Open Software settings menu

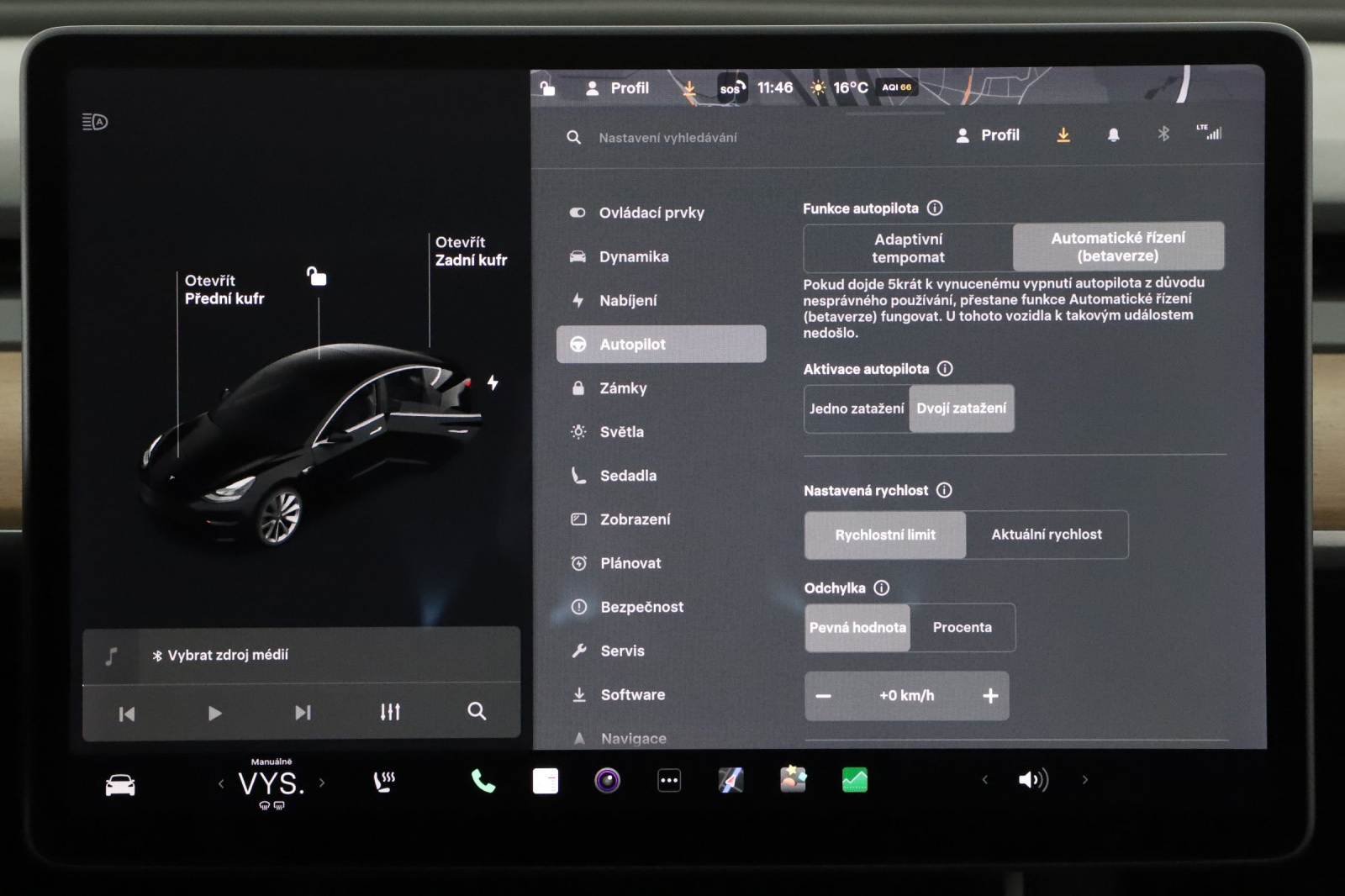632,694
